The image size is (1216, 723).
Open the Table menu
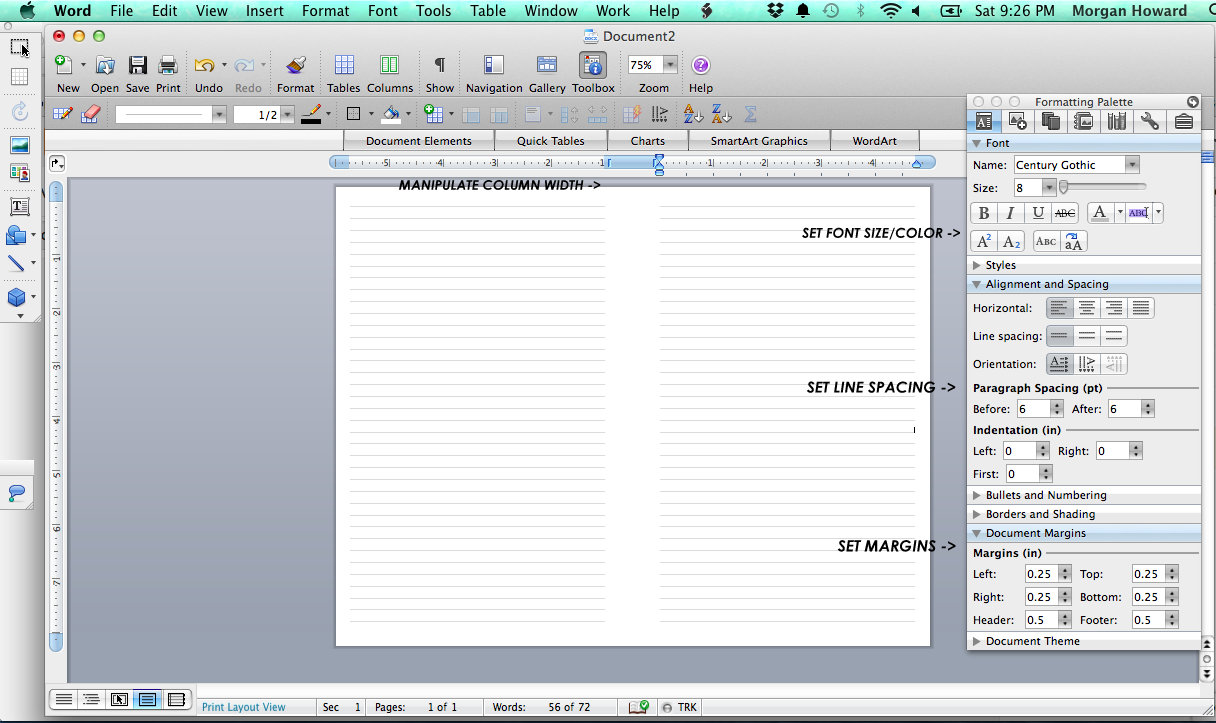click(488, 11)
